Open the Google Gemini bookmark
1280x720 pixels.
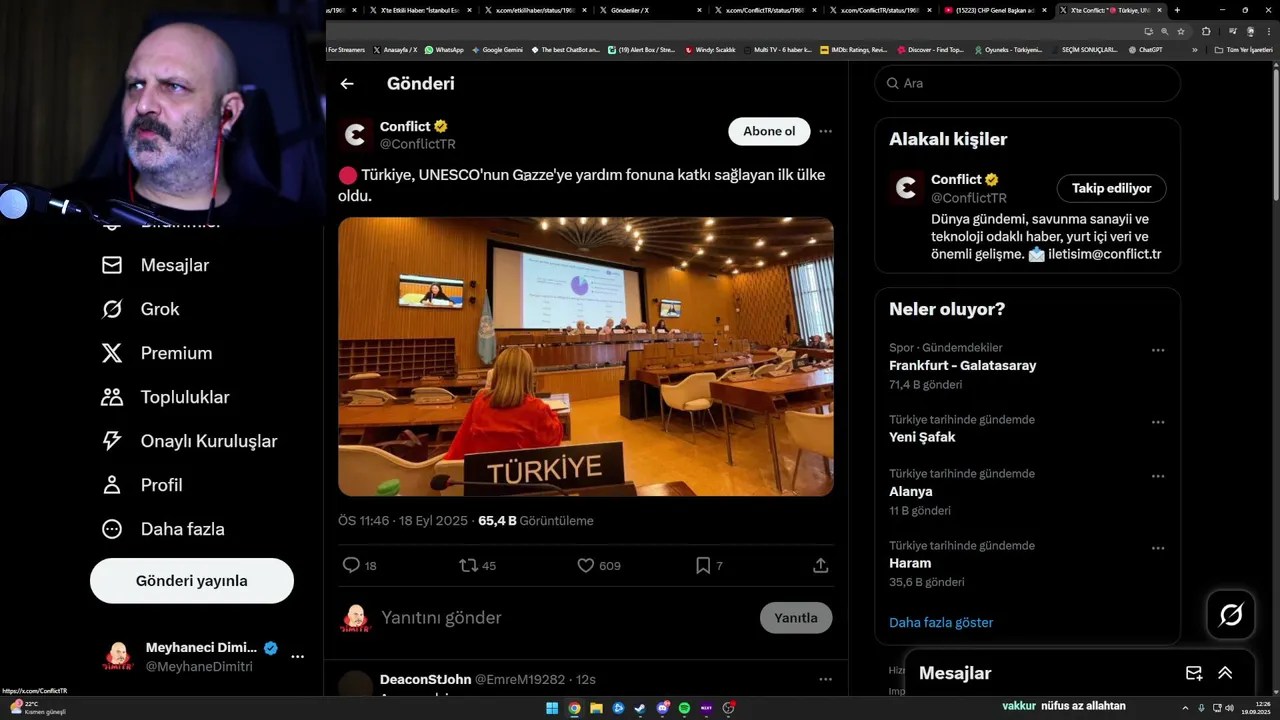click(497, 49)
